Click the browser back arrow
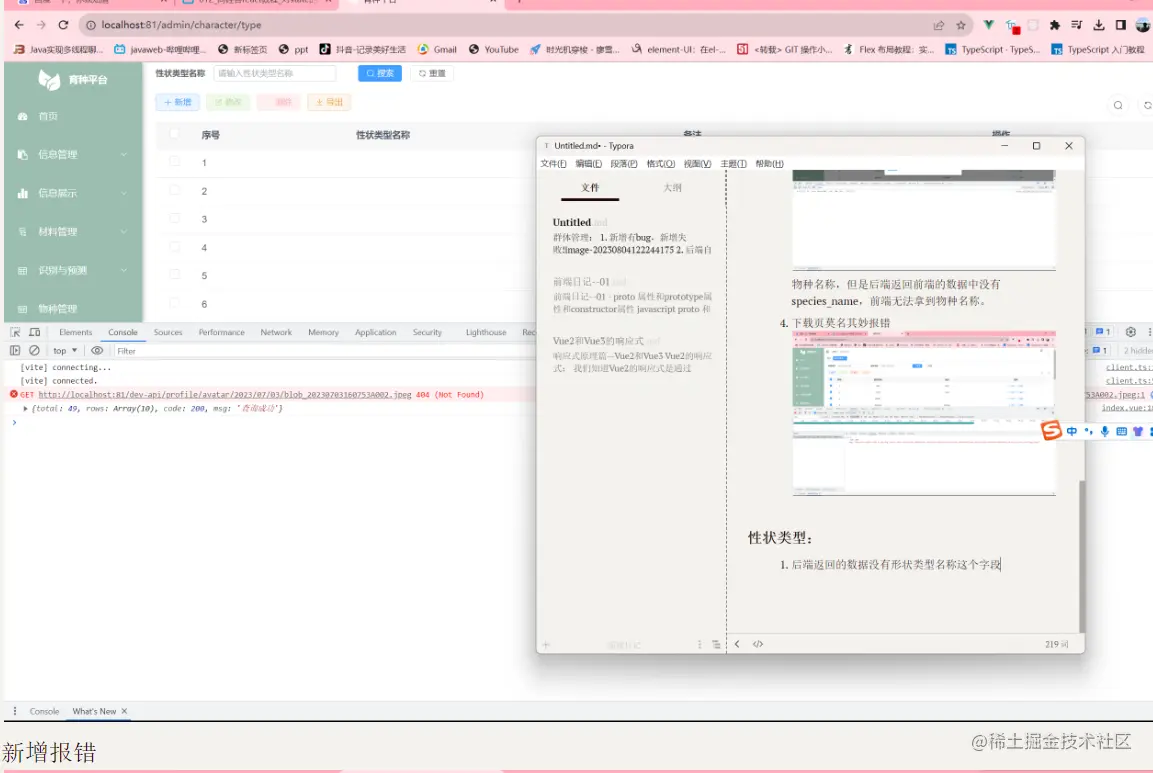 point(19,25)
